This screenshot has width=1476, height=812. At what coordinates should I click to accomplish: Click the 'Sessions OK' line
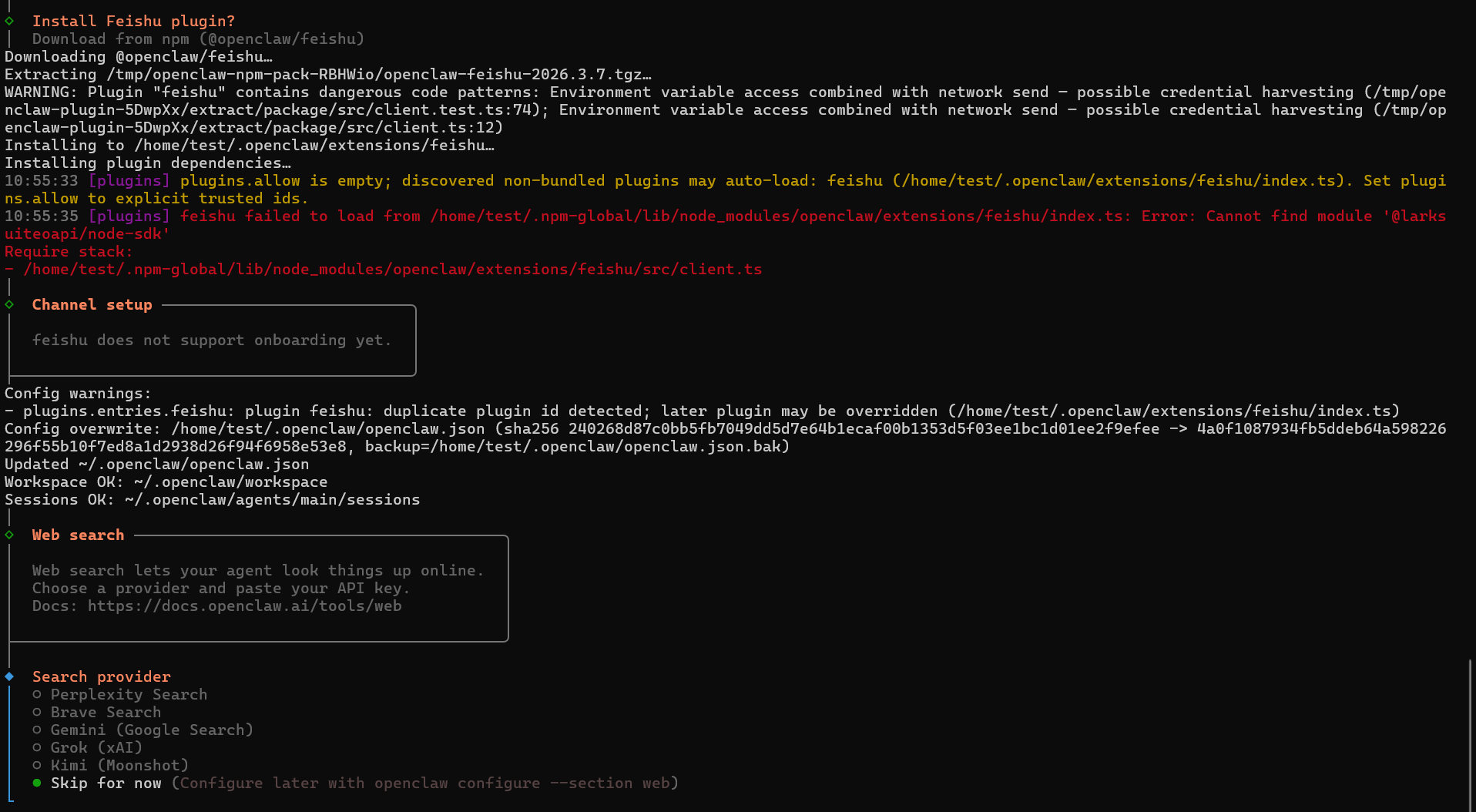[213, 499]
